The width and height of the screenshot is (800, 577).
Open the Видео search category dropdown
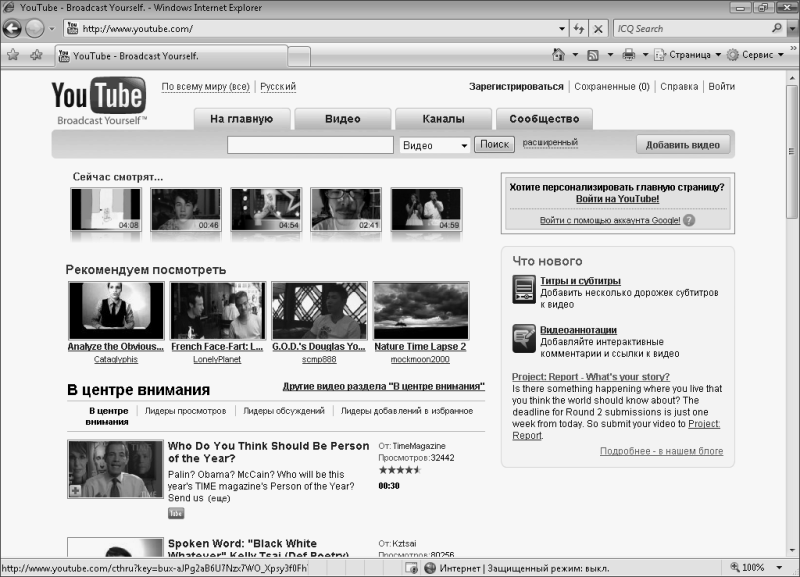434,145
